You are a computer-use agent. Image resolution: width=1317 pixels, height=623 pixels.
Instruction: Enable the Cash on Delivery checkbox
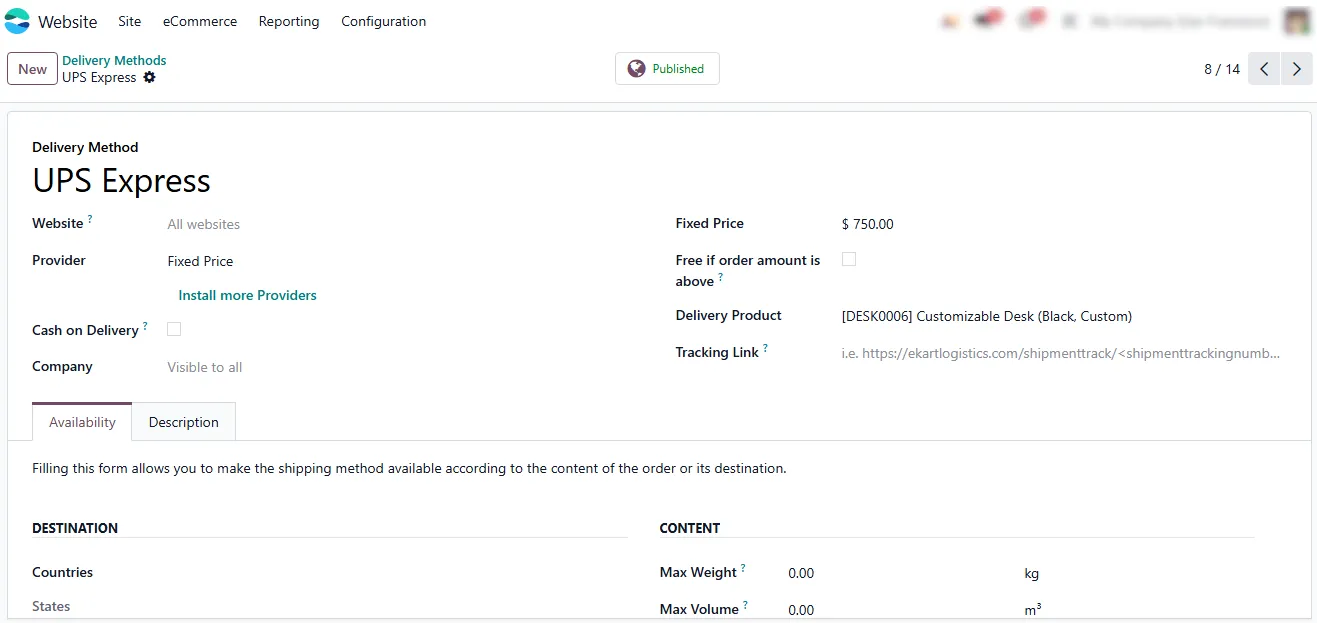[174, 329]
